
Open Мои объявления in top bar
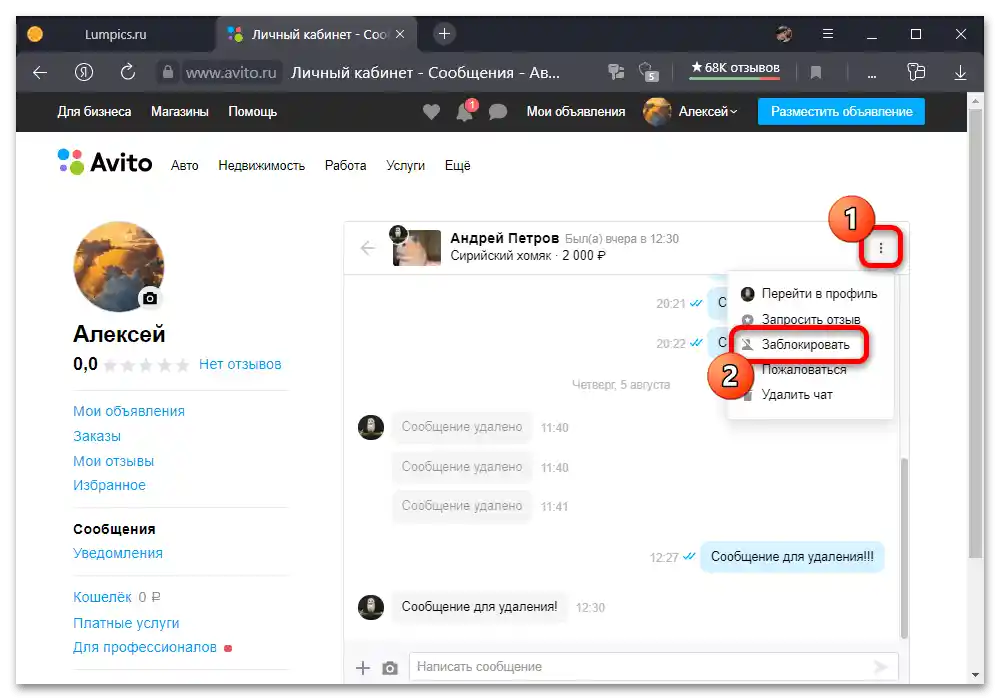tap(576, 112)
